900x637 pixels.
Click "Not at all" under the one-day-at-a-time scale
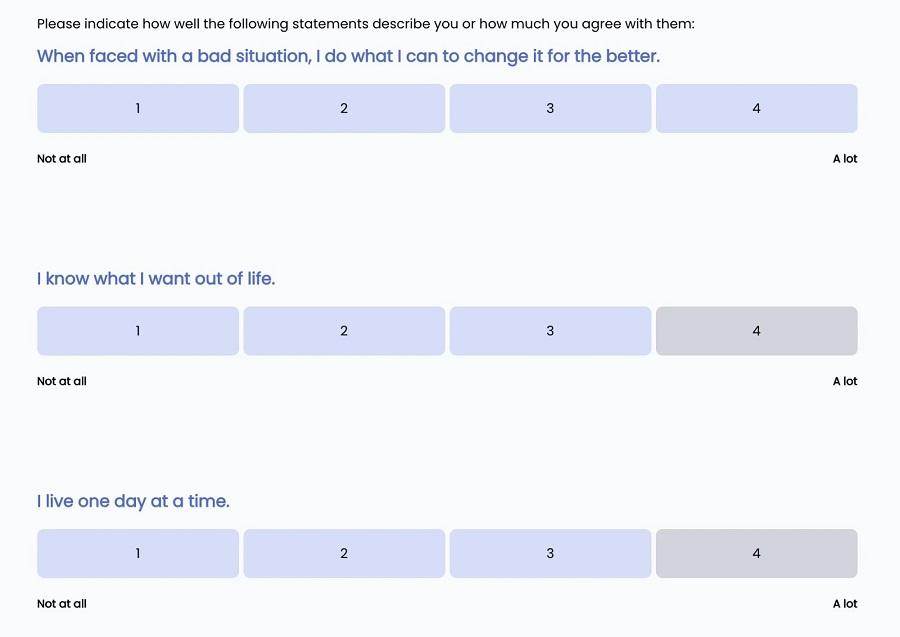(62, 604)
